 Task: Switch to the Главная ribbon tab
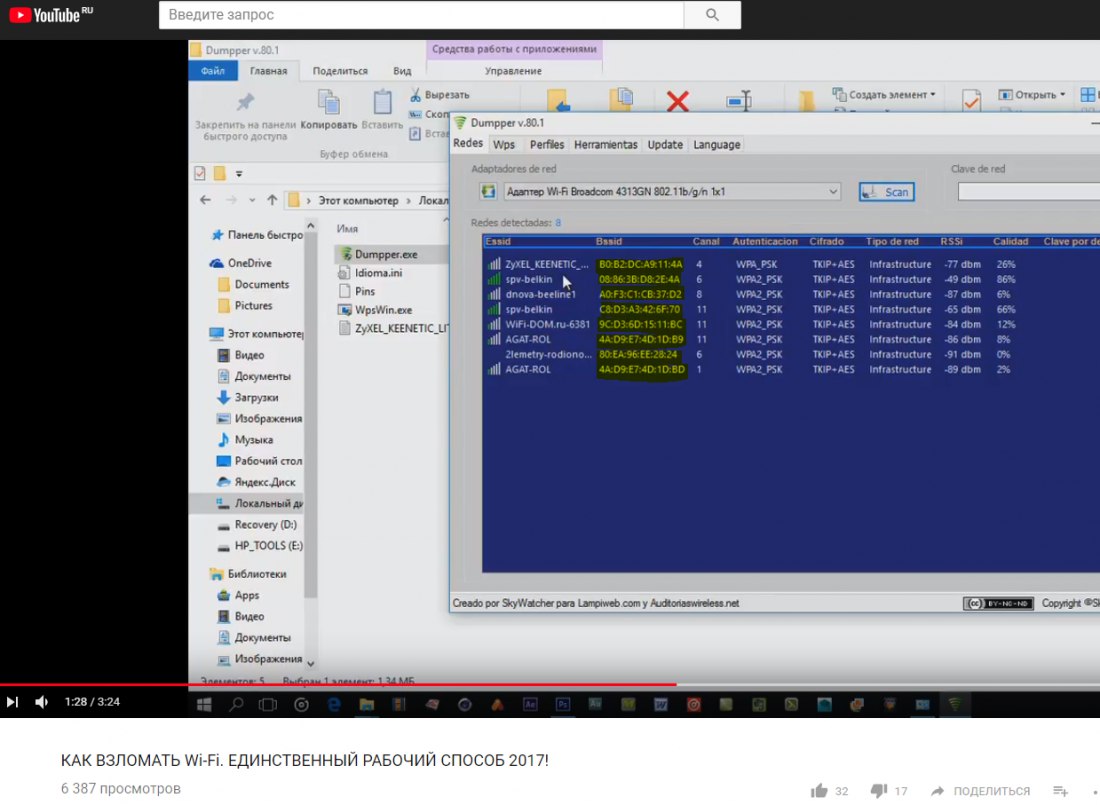pos(269,71)
